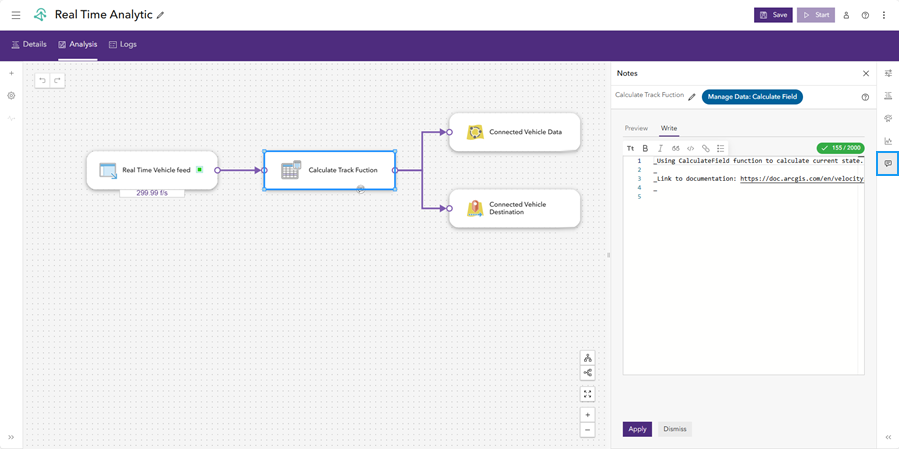Screen dimensions: 899x449
Task: Click the italic formatting icon
Action: tap(660, 148)
